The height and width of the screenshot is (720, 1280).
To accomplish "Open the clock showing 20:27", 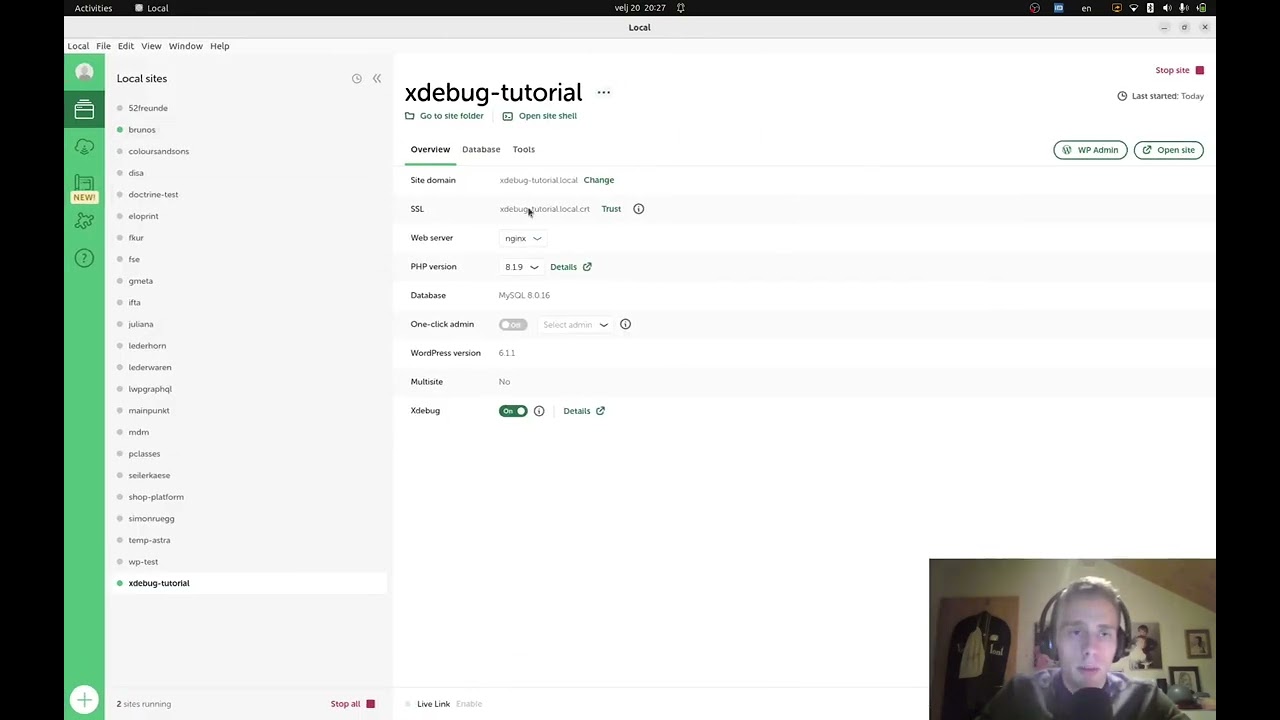I will tap(640, 8).
